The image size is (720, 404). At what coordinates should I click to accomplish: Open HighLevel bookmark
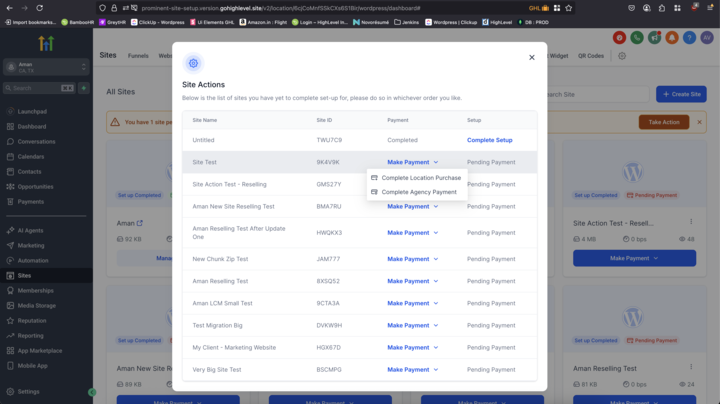497,22
